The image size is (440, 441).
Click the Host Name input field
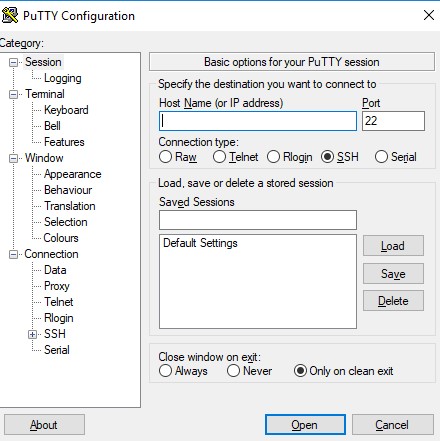pyautogui.click(x=258, y=121)
